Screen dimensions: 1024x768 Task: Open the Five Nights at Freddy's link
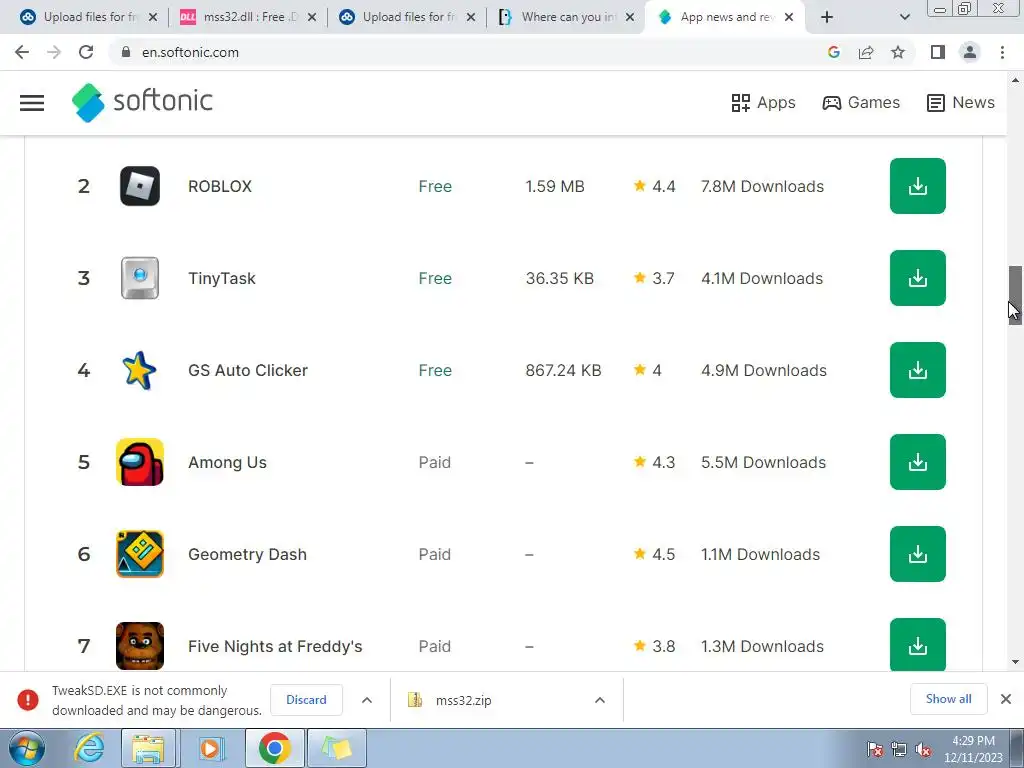click(x=275, y=646)
